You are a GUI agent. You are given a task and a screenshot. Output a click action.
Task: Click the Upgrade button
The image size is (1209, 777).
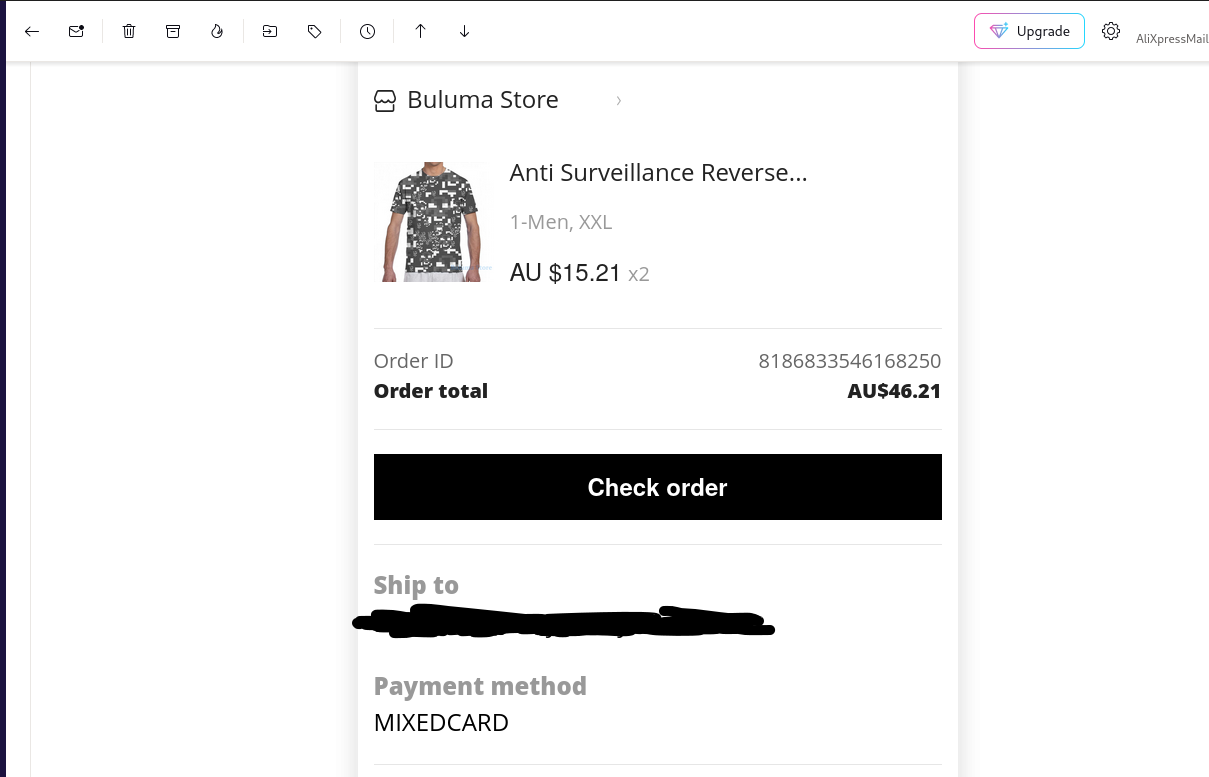pyautogui.click(x=1029, y=31)
